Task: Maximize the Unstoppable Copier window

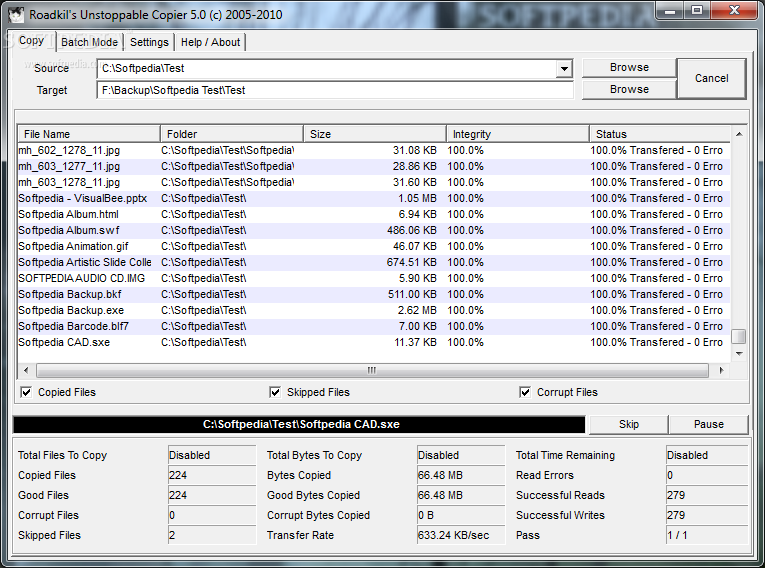Action: click(x=697, y=11)
